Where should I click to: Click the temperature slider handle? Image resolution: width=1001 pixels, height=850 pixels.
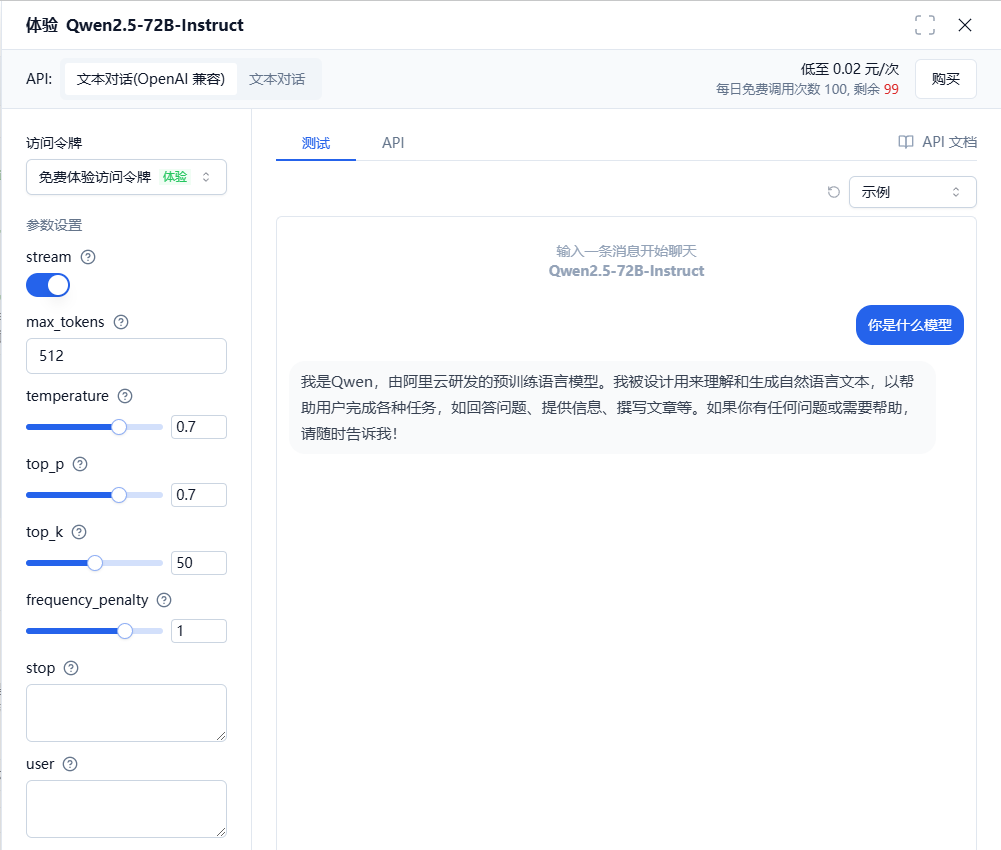pyautogui.click(x=119, y=427)
